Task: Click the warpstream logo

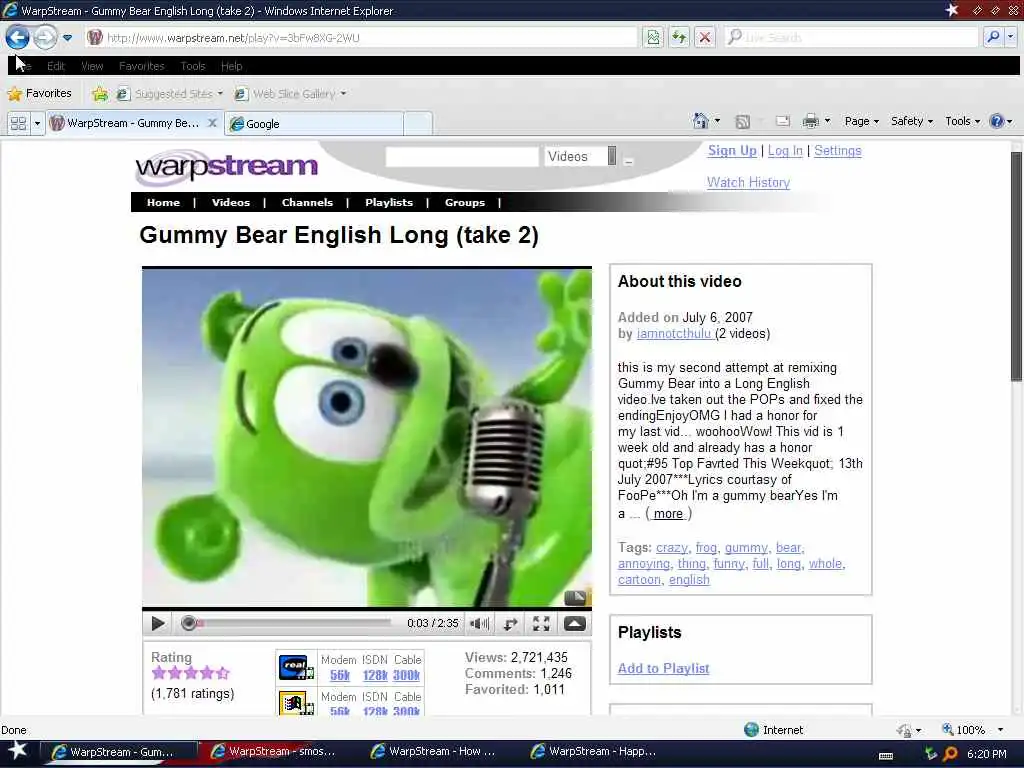Action: click(x=226, y=168)
